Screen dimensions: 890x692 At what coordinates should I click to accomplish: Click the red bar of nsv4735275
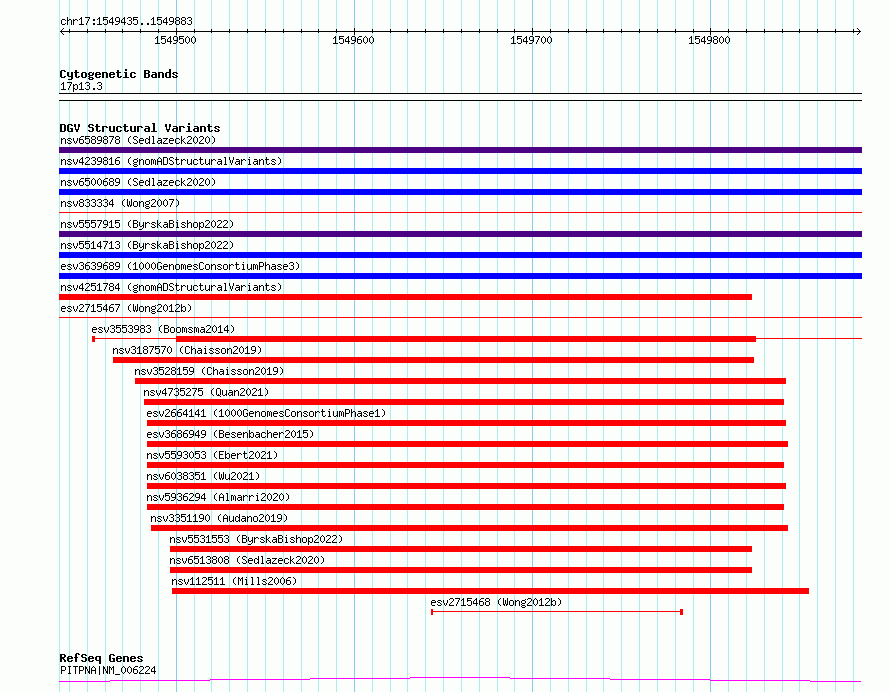click(464, 402)
